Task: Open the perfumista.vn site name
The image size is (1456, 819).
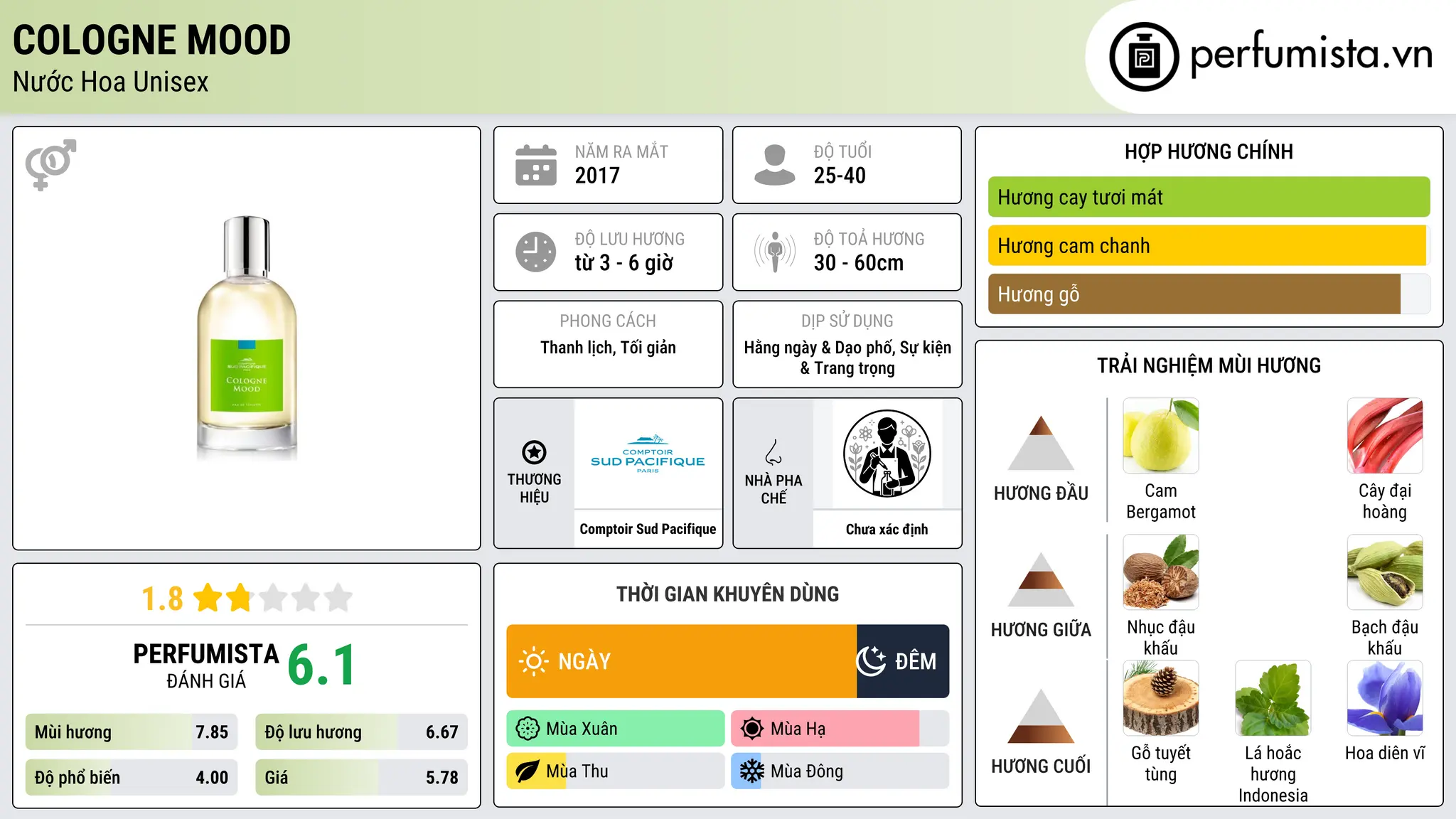Action: (1312, 54)
